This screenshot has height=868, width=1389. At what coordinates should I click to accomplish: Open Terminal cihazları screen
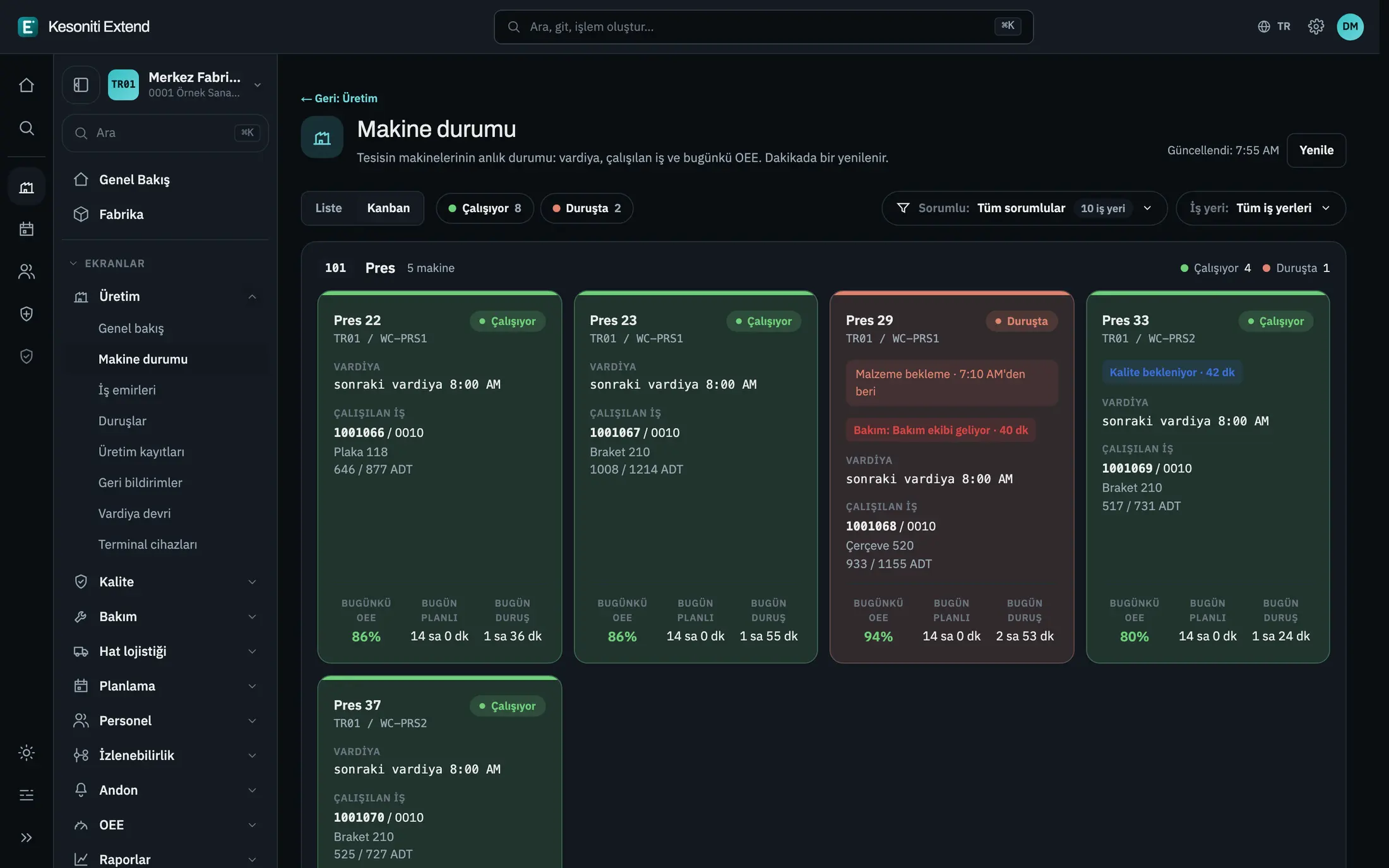(148, 544)
